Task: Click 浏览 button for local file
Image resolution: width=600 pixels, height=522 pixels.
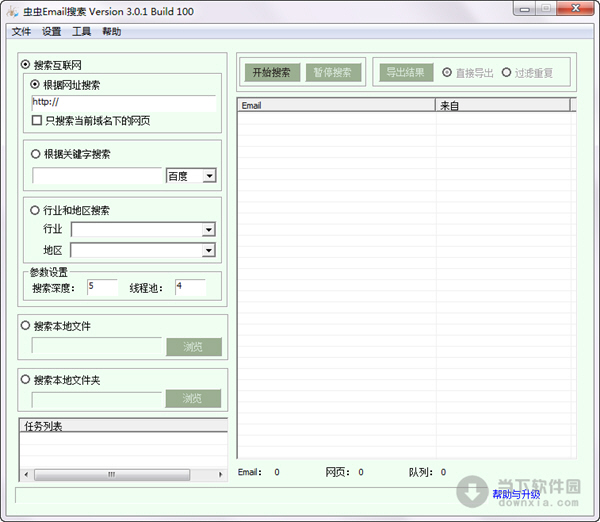Action: (194, 347)
